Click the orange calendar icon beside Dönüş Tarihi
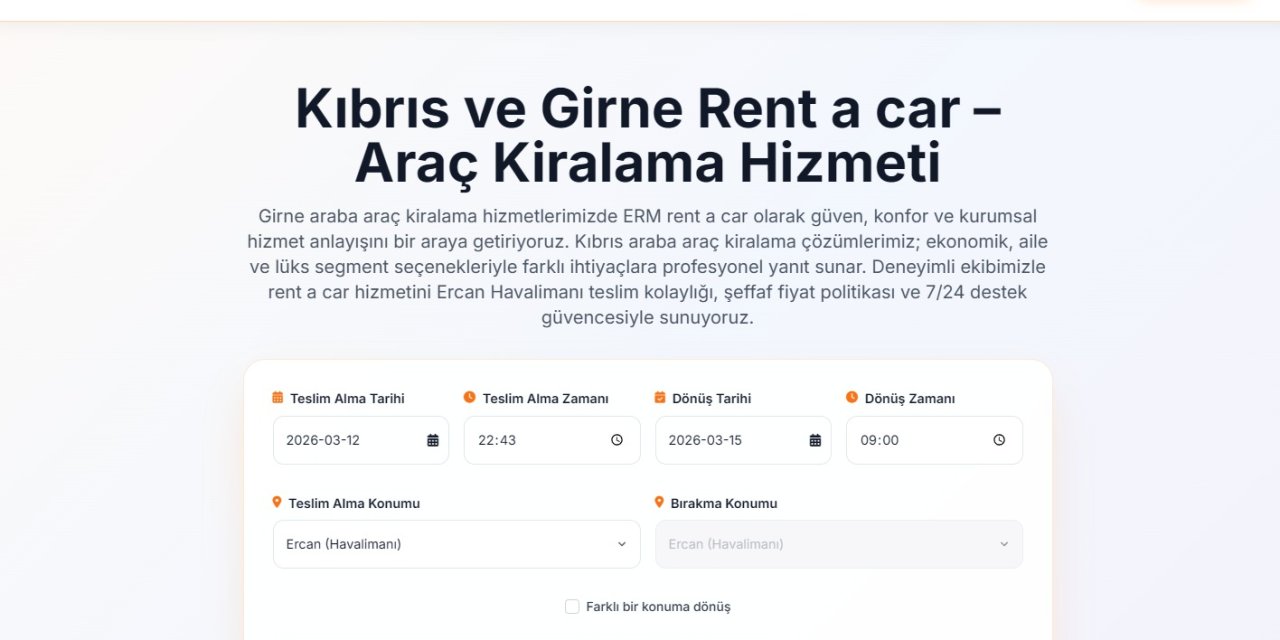 coord(660,397)
